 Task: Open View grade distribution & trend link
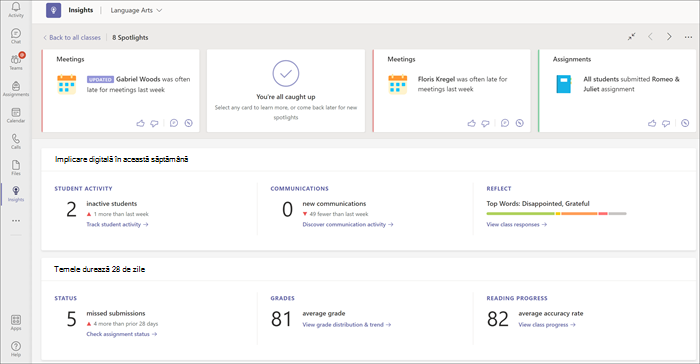click(x=347, y=325)
